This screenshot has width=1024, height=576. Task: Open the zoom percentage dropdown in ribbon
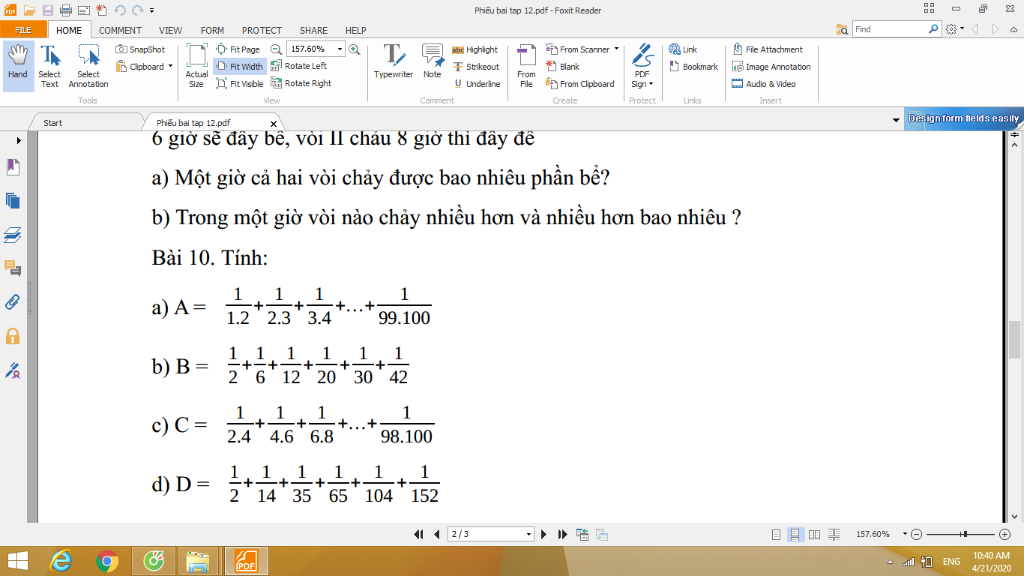340,49
